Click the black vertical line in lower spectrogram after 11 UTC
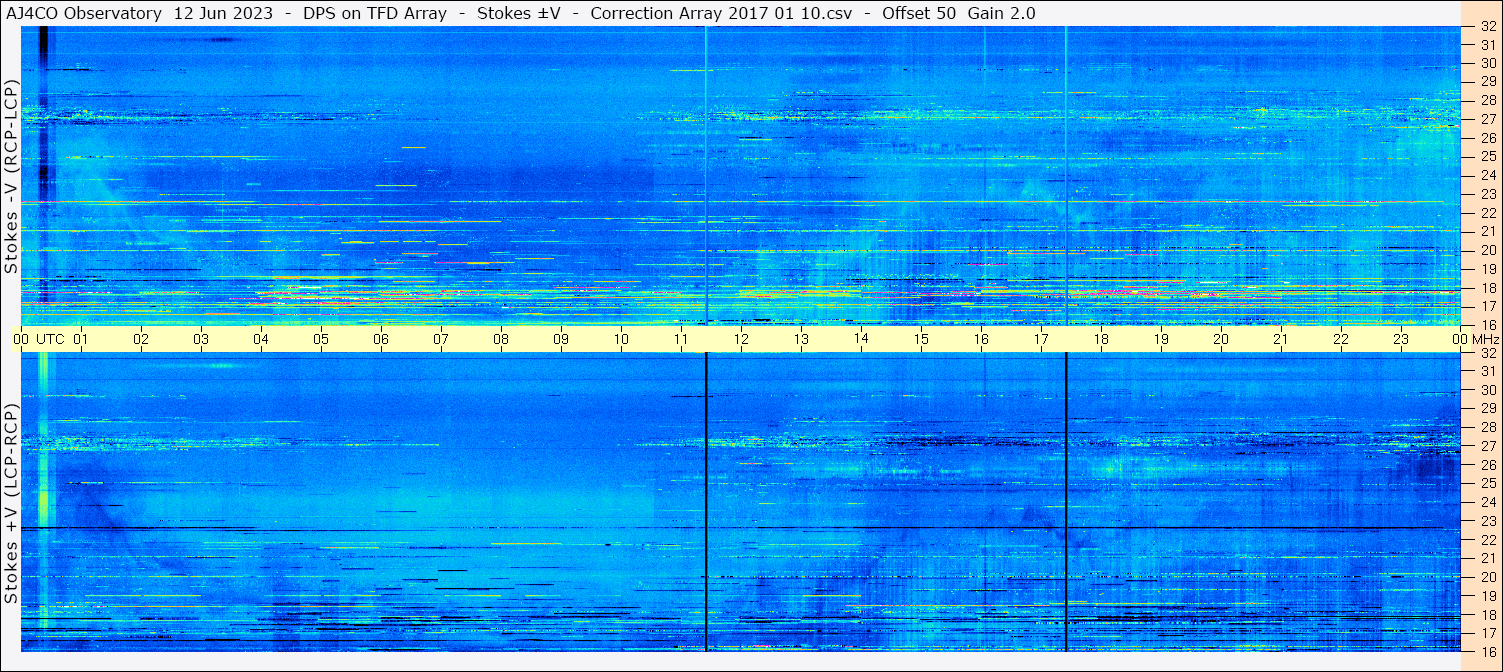 (x=706, y=502)
